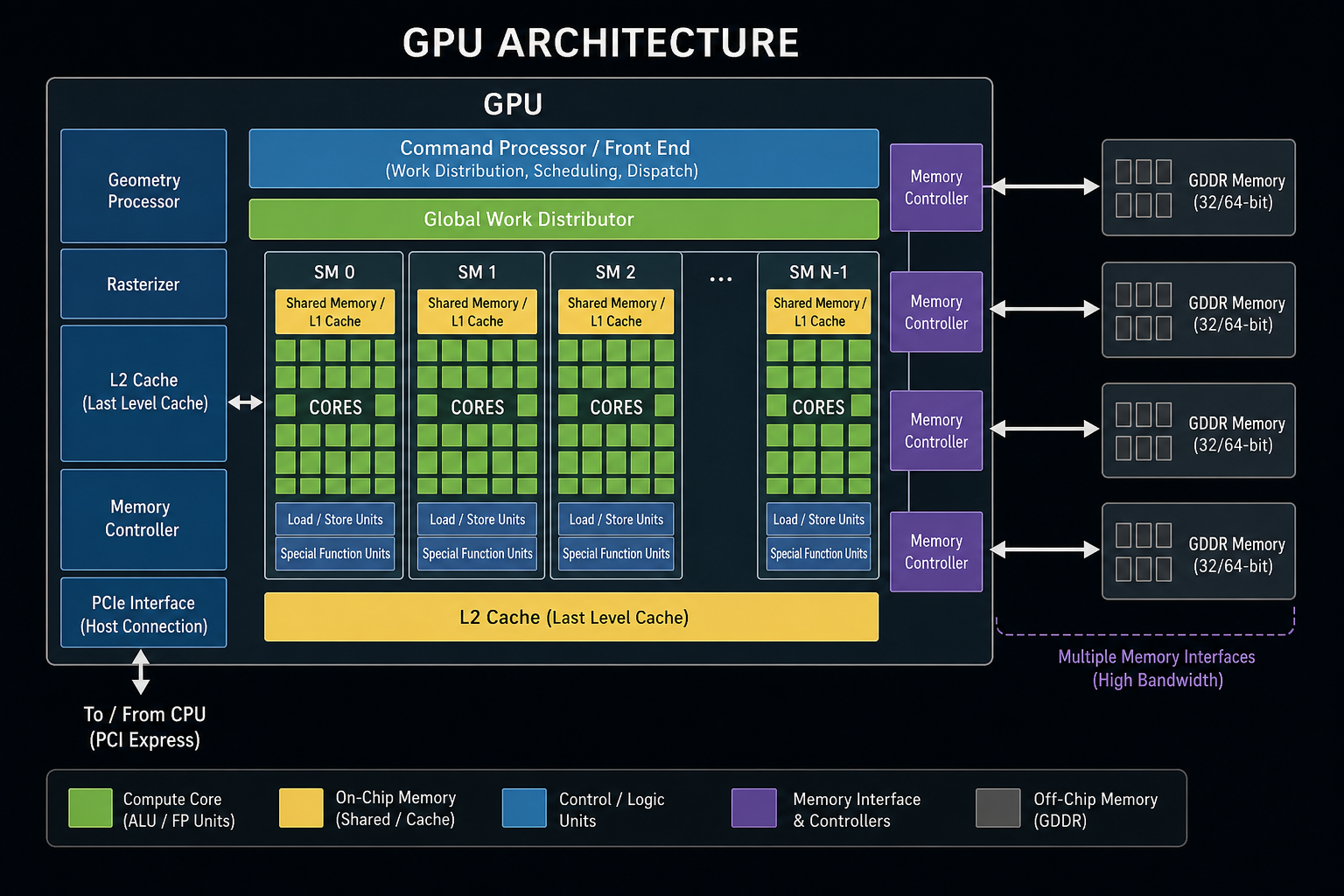
Task: Click the CORES label in SM 1
Action: coord(477,408)
